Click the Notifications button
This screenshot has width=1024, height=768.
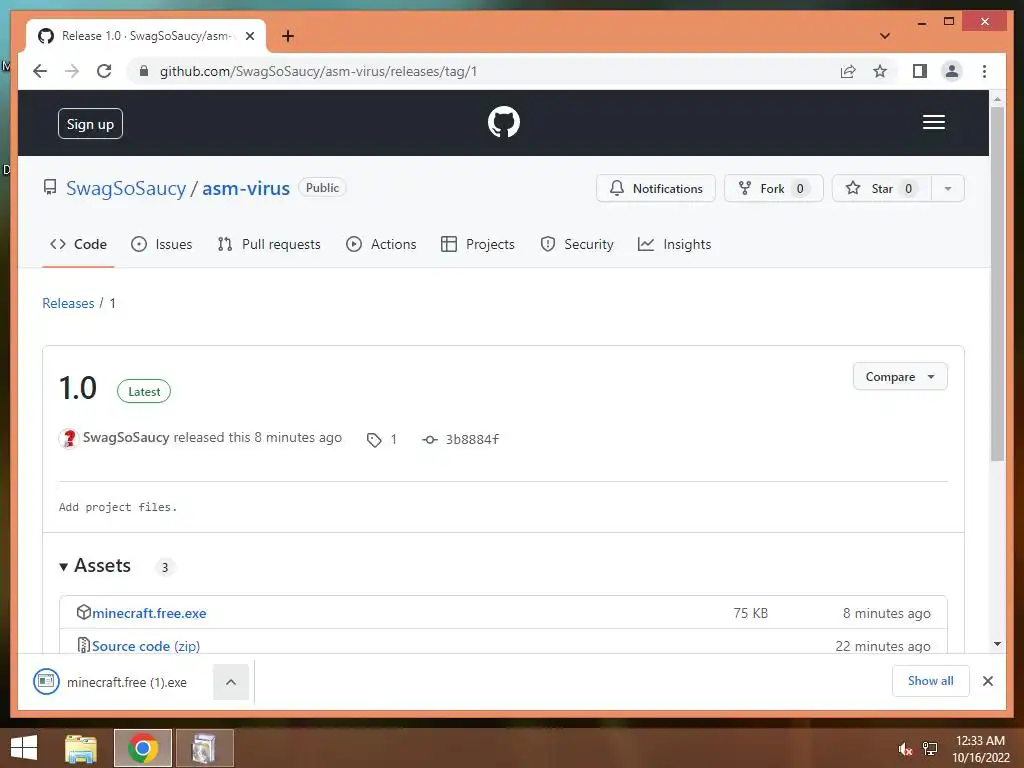tap(656, 188)
